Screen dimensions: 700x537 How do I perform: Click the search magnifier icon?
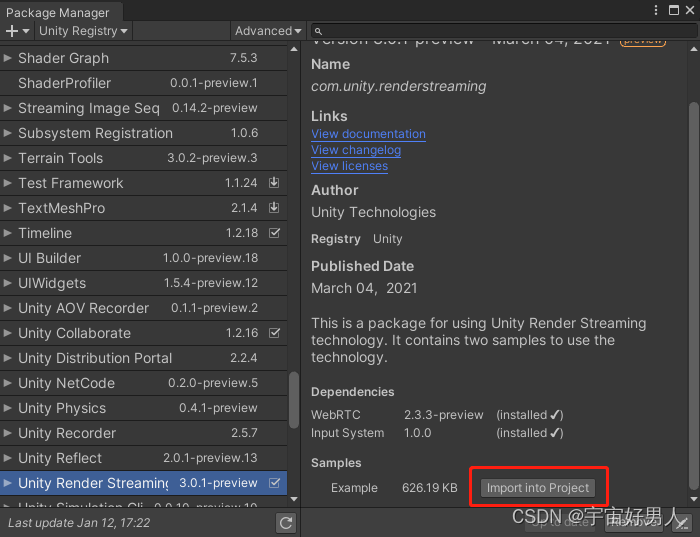click(318, 31)
